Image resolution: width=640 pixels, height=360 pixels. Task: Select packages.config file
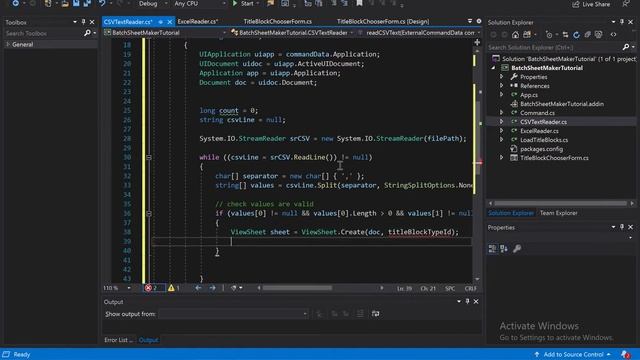pyautogui.click(x=541, y=149)
